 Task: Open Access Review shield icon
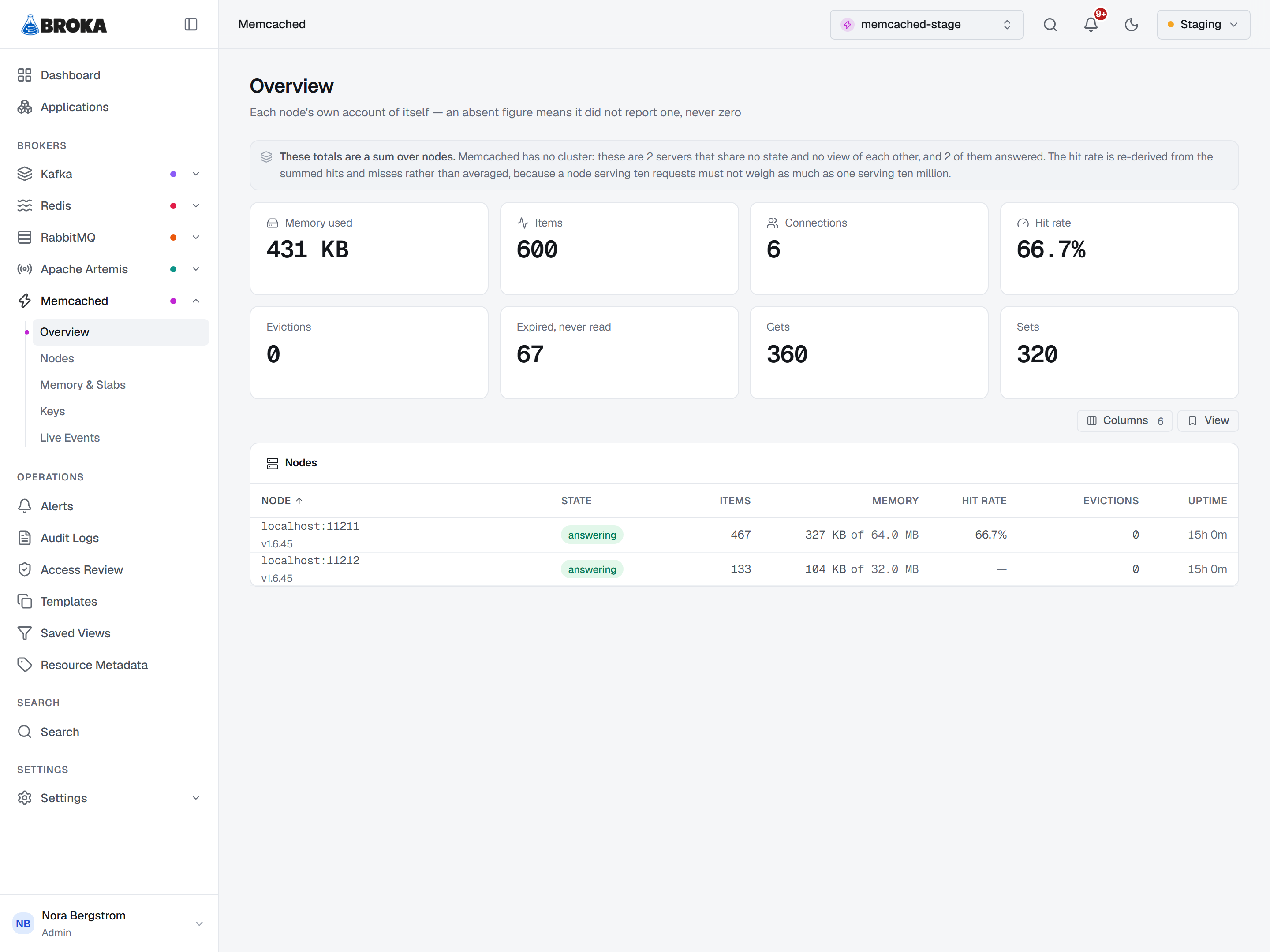pos(25,569)
